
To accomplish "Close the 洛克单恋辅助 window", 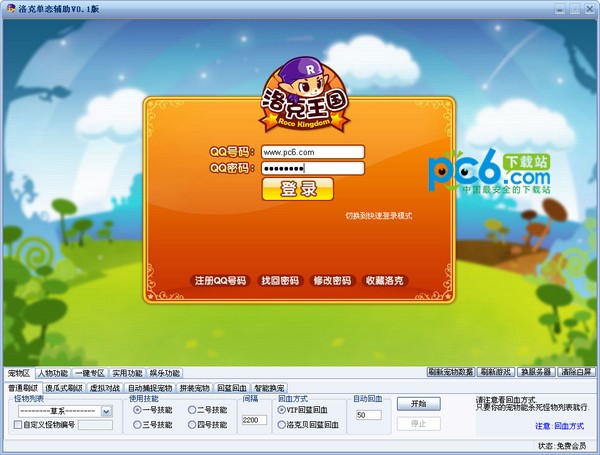I will click(x=589, y=8).
